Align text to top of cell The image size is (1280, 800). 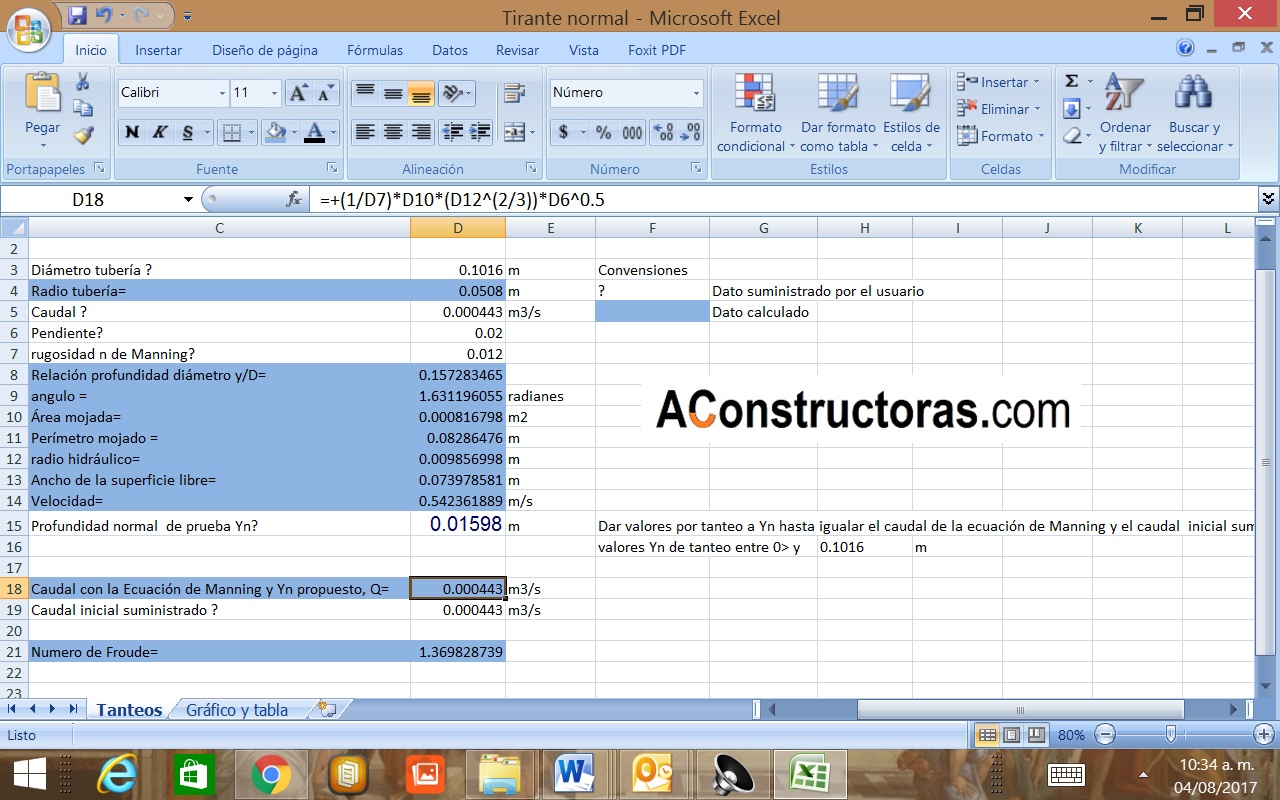tap(365, 93)
